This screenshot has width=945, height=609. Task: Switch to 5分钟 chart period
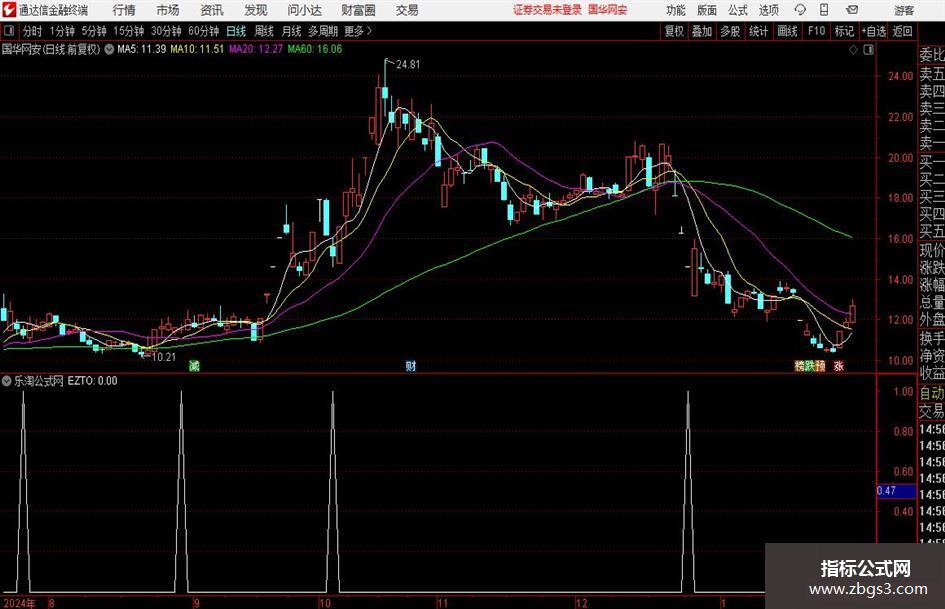[93, 31]
